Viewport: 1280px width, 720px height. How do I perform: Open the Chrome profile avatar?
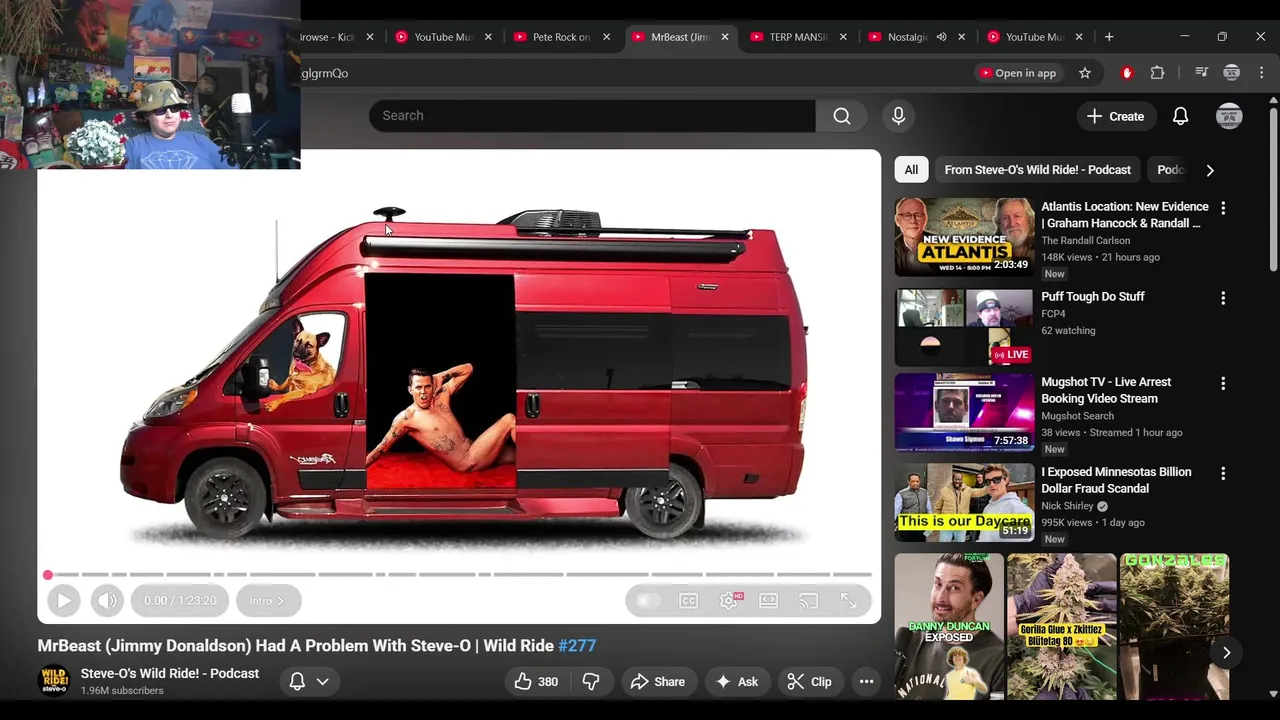[x=1232, y=73]
